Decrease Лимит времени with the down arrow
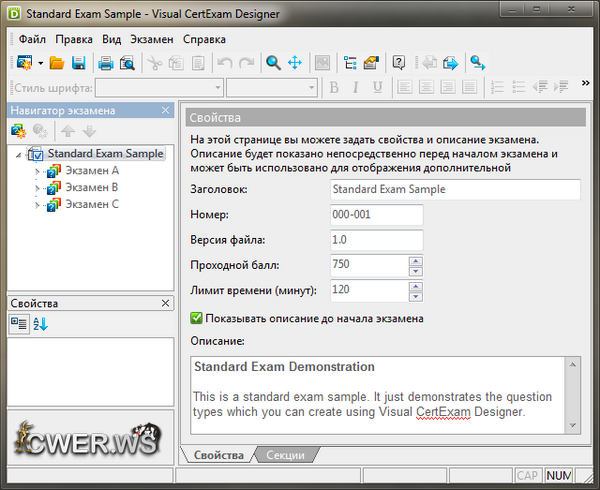The height and width of the screenshot is (490, 600). pyautogui.click(x=416, y=296)
